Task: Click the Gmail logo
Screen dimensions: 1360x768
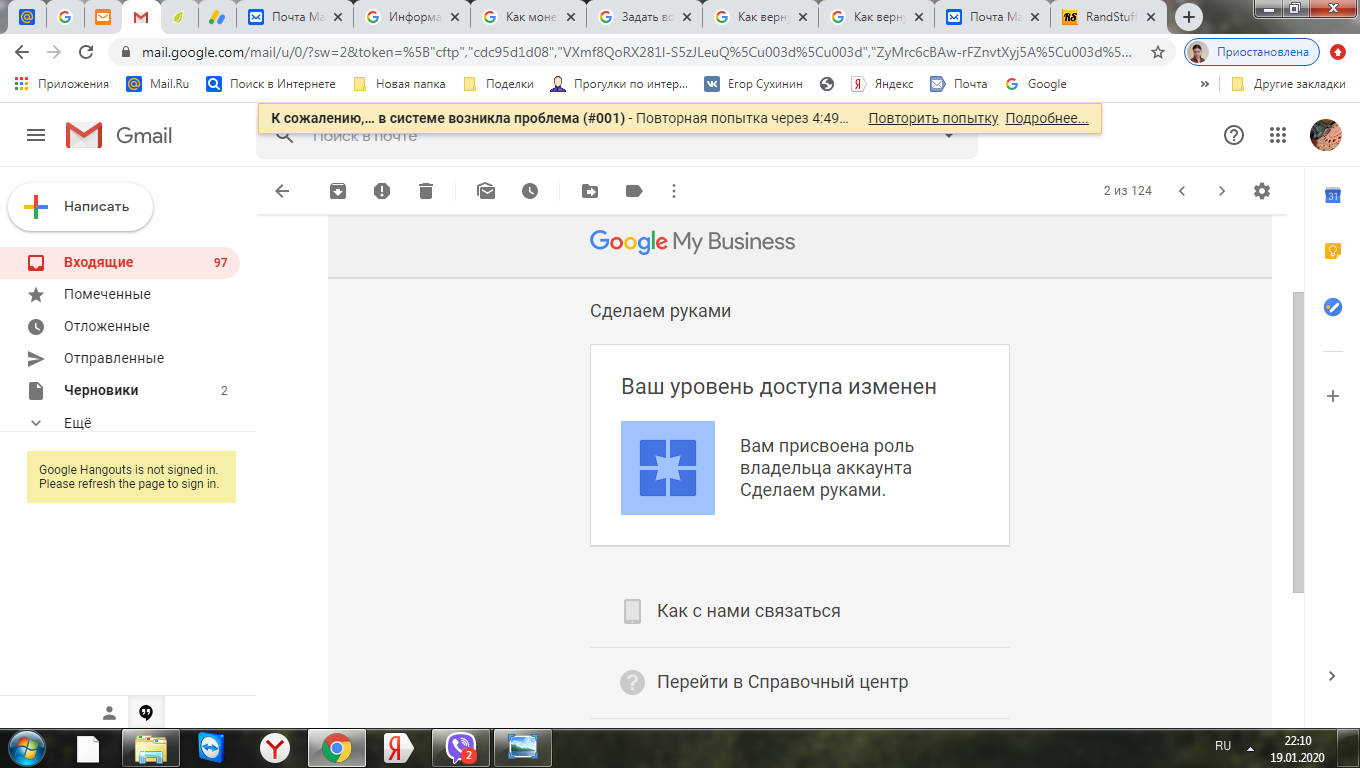Action: [x=119, y=135]
